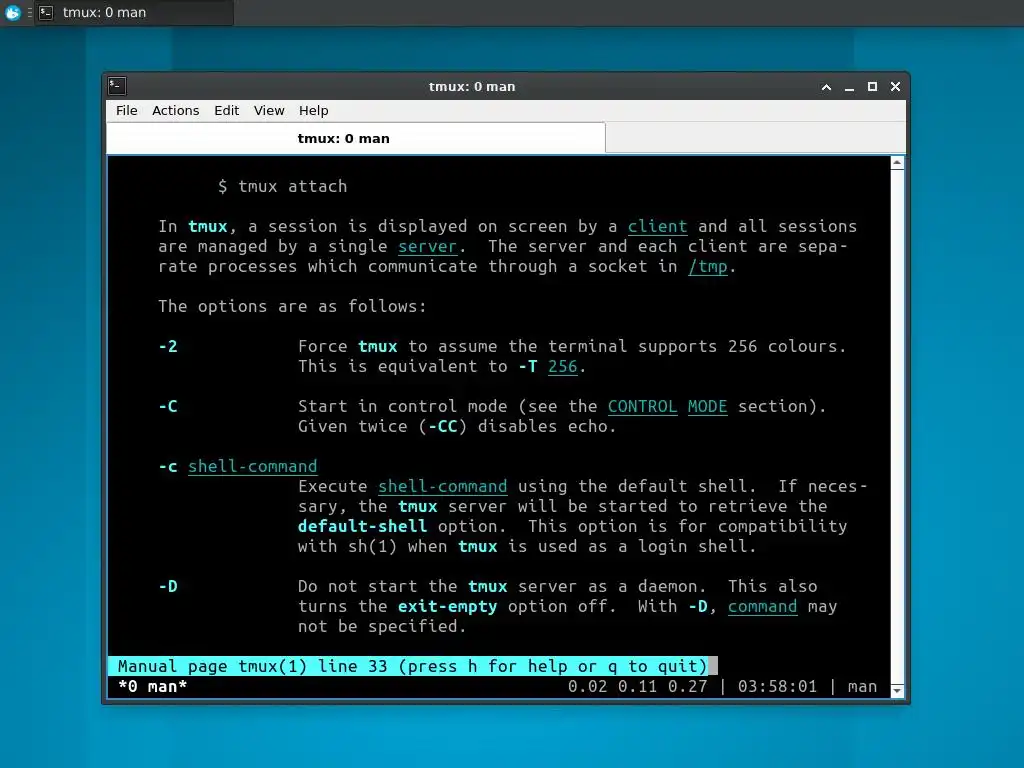Click the terminal icon in taskbar button
This screenshot has height=768, width=1024.
point(46,12)
